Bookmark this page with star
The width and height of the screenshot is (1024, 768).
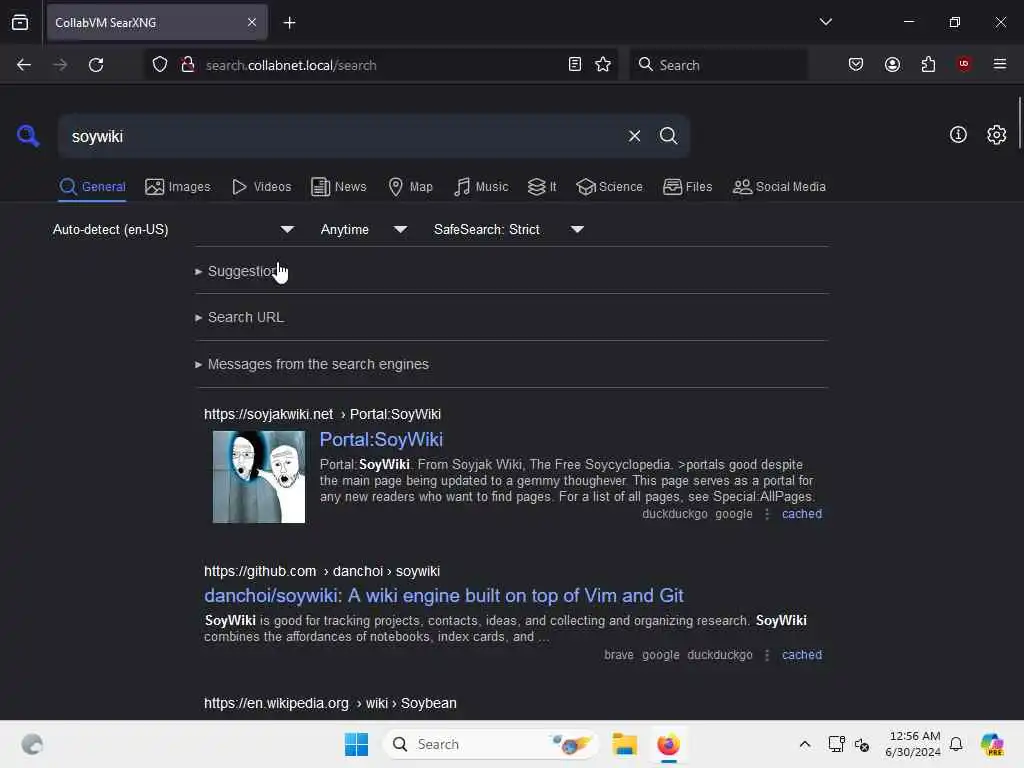pos(603,64)
